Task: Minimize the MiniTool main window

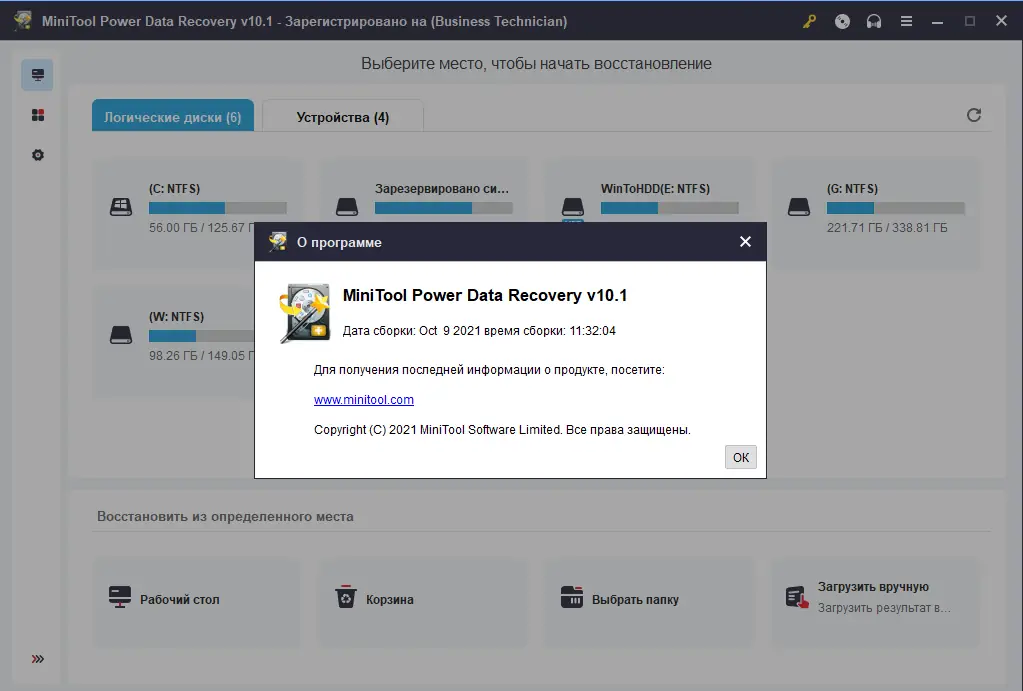Action: (938, 22)
